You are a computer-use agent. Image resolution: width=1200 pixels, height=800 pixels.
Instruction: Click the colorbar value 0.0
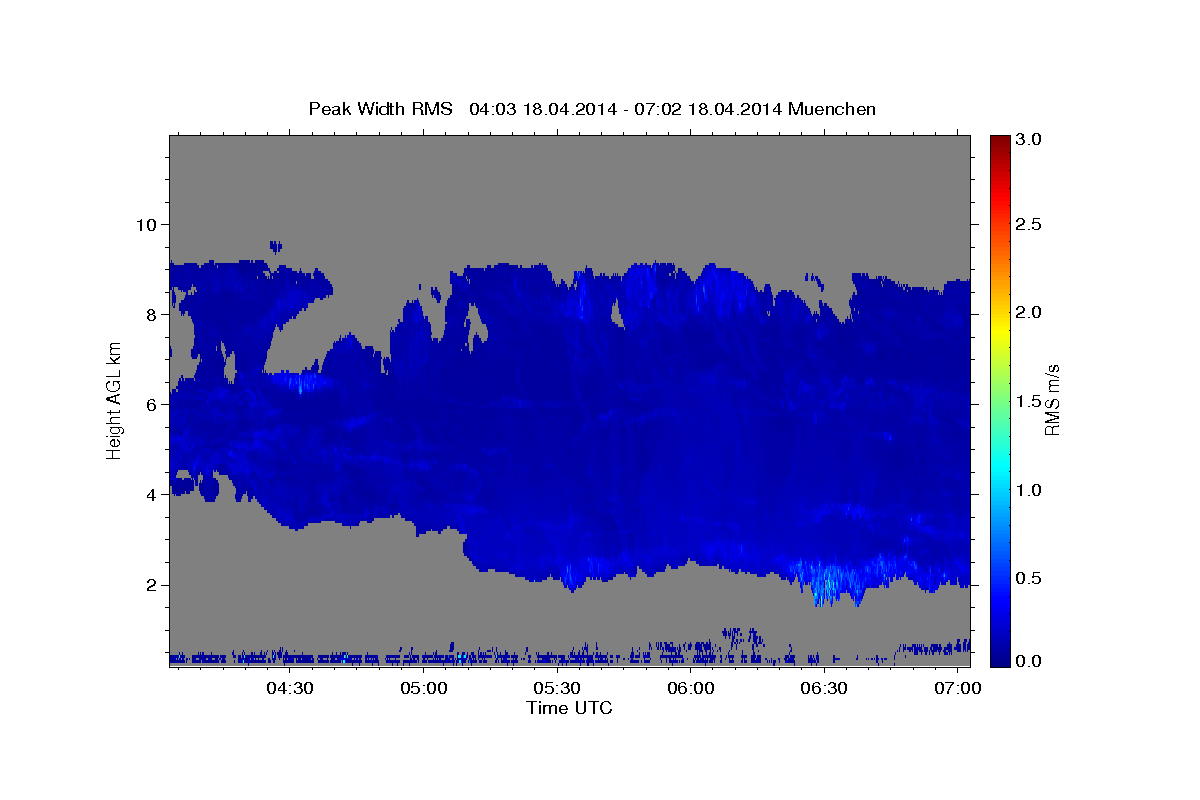(1028, 661)
